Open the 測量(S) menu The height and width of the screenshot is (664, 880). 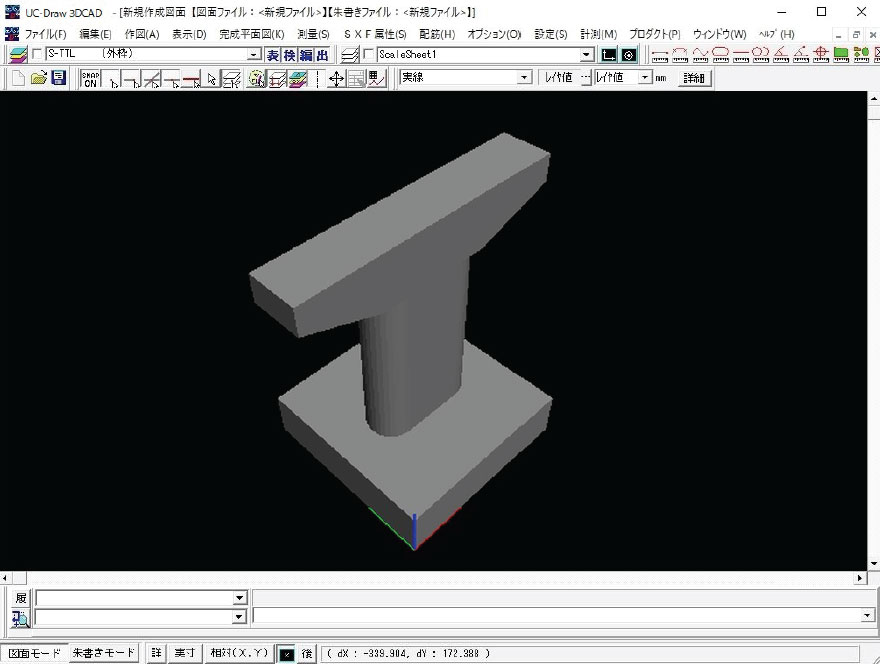pyautogui.click(x=314, y=34)
